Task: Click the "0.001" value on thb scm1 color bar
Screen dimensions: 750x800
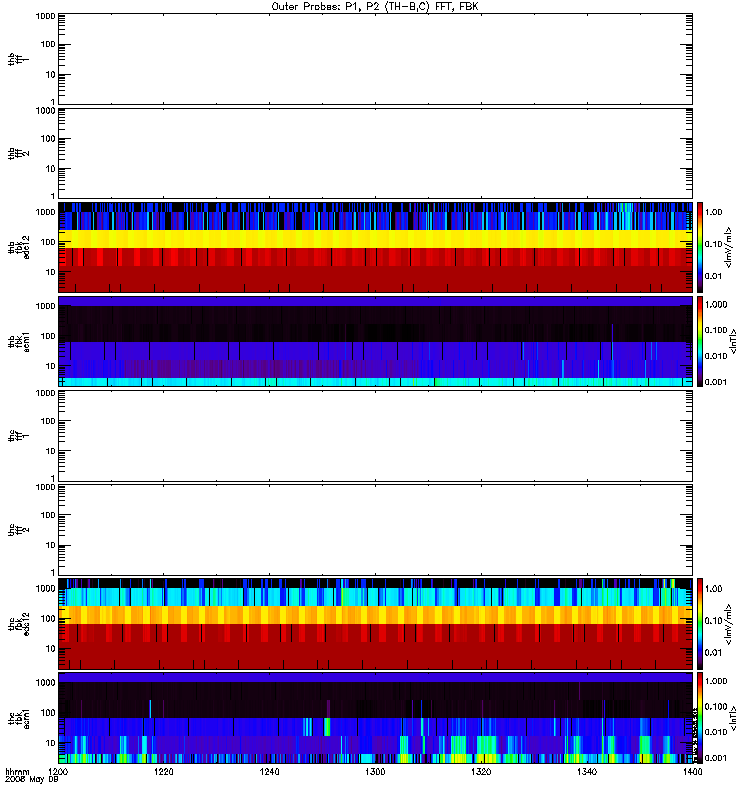Action: pos(716,382)
